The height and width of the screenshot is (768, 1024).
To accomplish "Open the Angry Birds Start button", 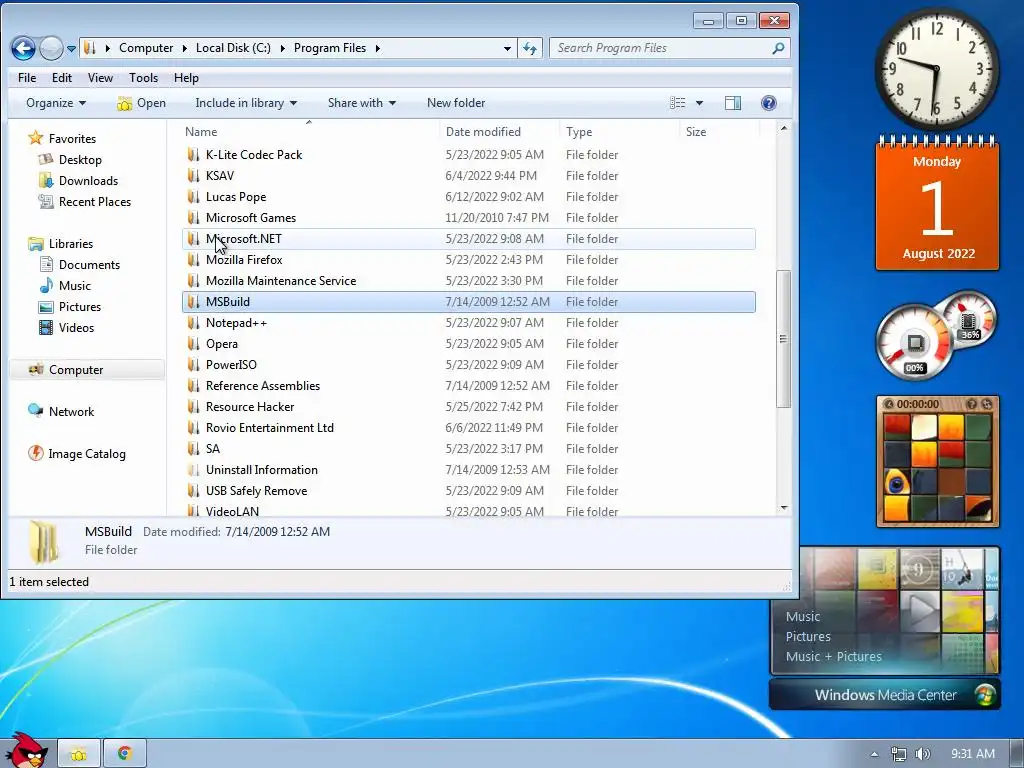I will [25, 750].
